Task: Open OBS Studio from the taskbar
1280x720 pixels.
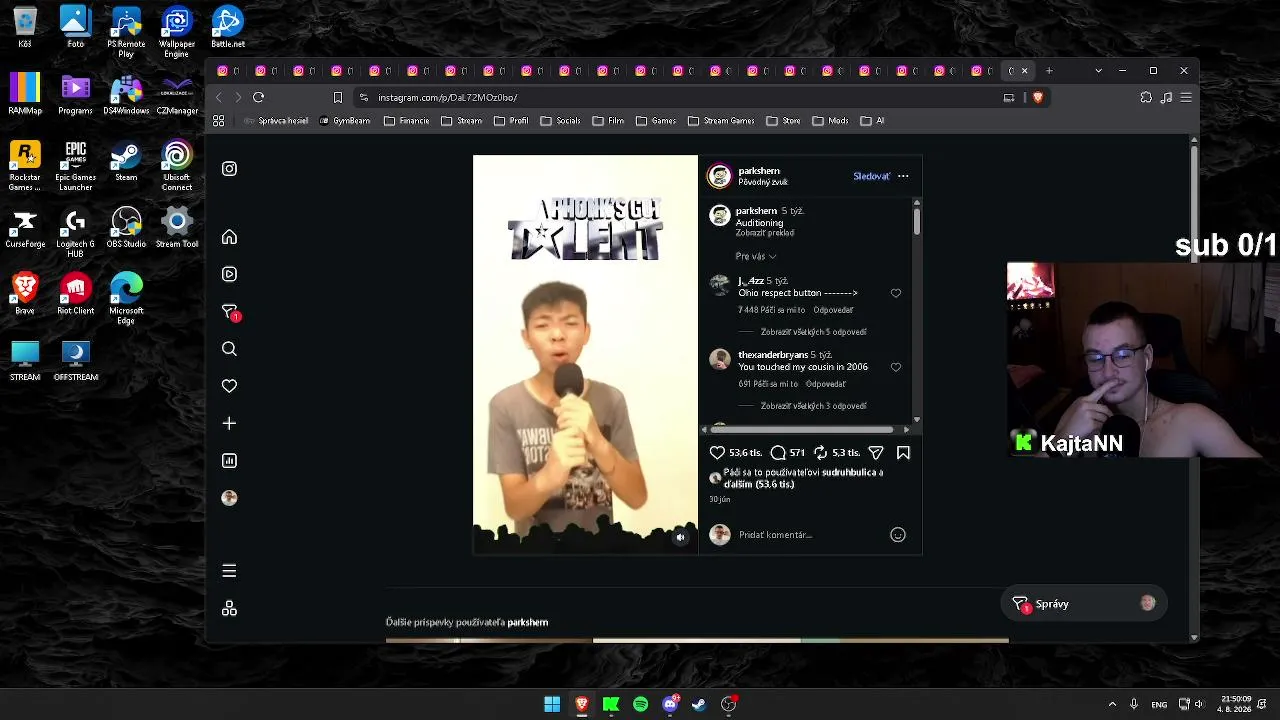Action: pyautogui.click(x=729, y=704)
